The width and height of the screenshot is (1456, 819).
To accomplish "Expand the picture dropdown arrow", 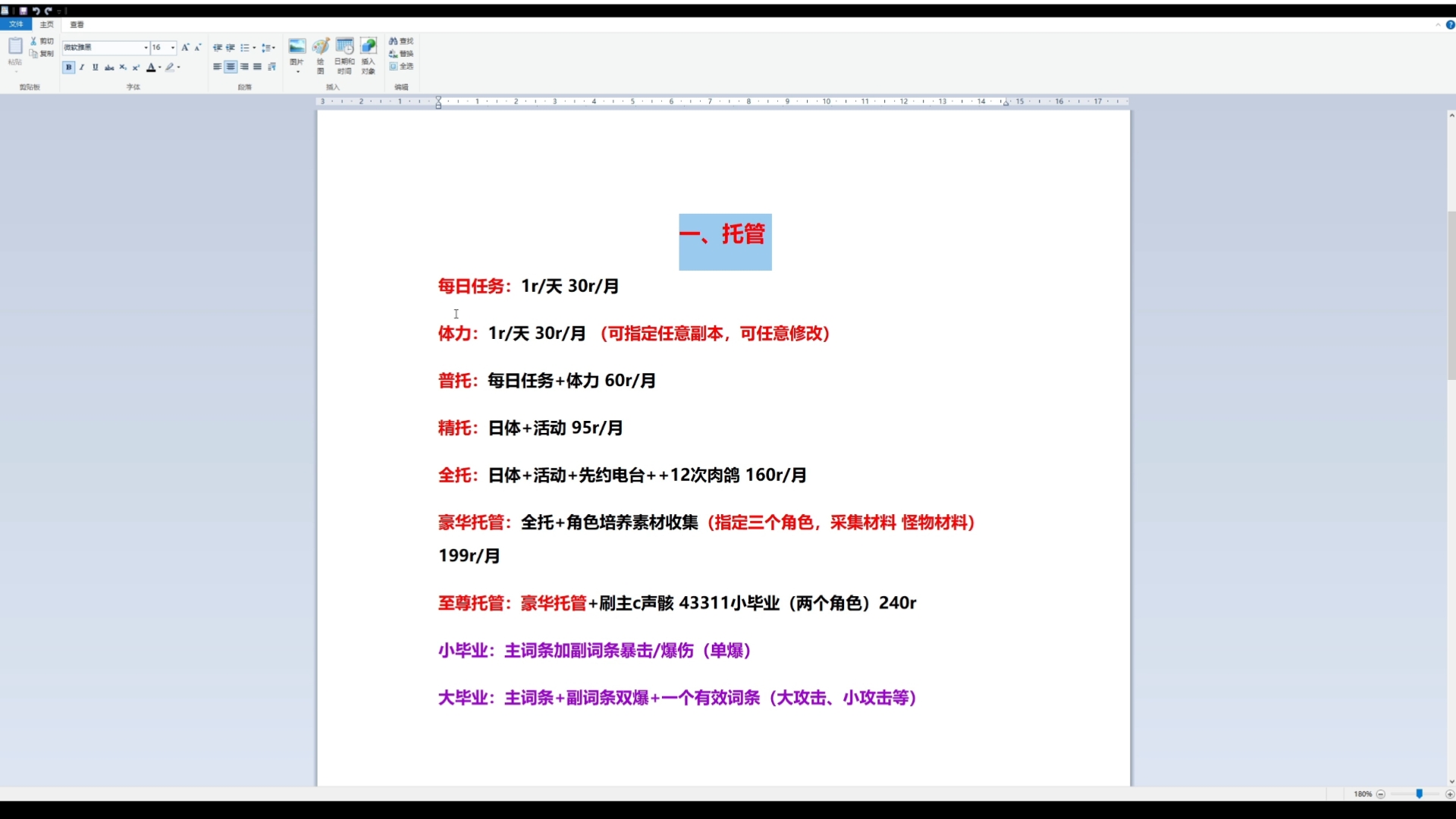I will (297, 71).
